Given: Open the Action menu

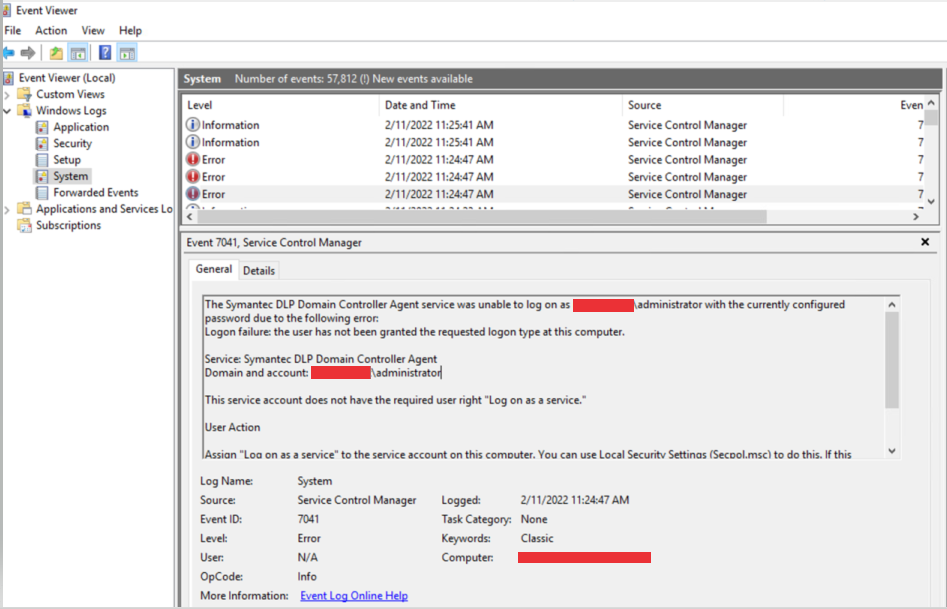Looking at the screenshot, I should point(51,31).
